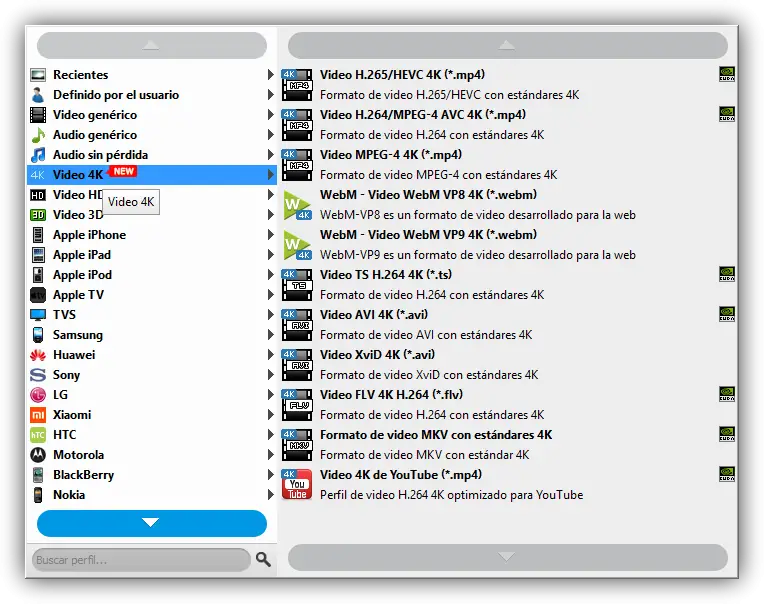Expand the Samsung submenu arrow
The height and width of the screenshot is (604, 764).
tap(271, 335)
